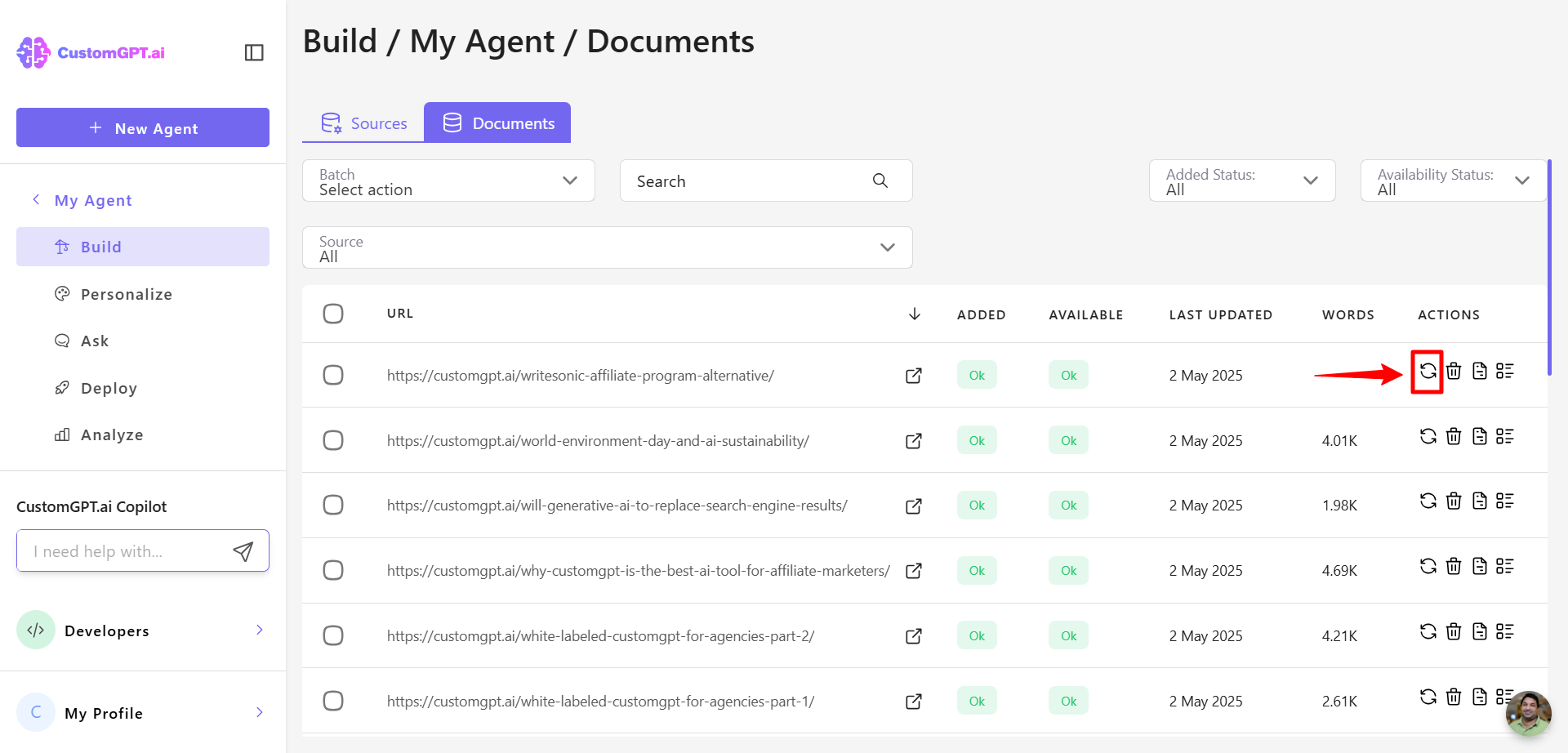Open the agencies-part-1 URL externally
The width and height of the screenshot is (1568, 753).
(x=914, y=702)
